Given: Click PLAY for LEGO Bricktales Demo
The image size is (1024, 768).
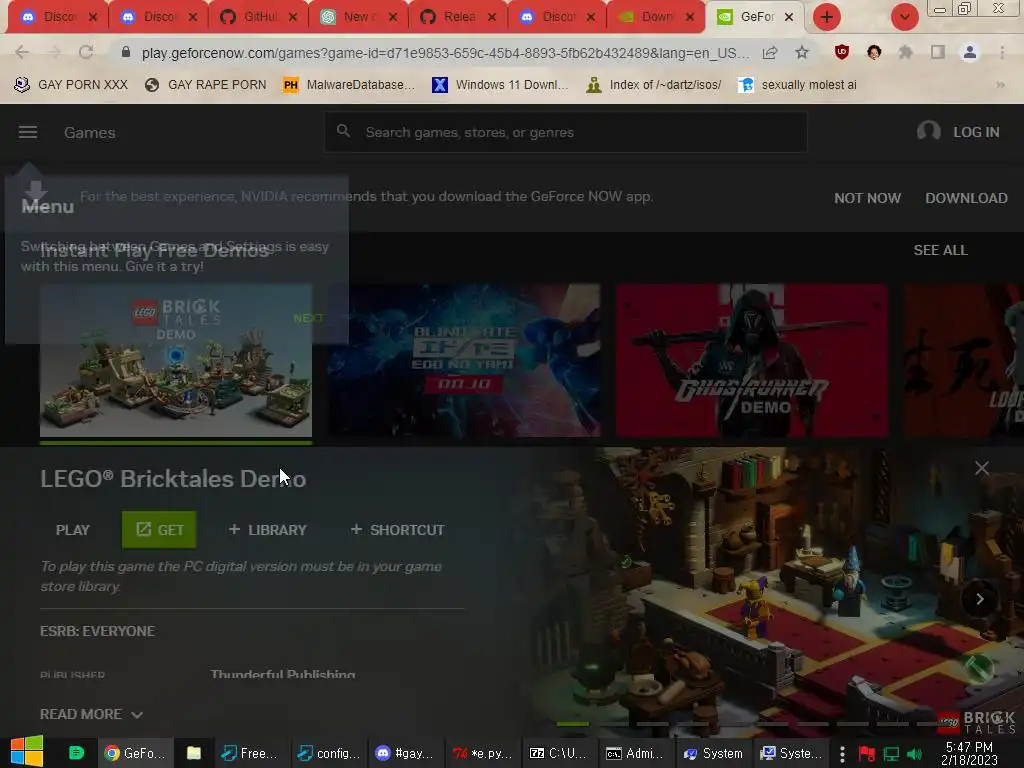Looking at the screenshot, I should click(72, 530).
